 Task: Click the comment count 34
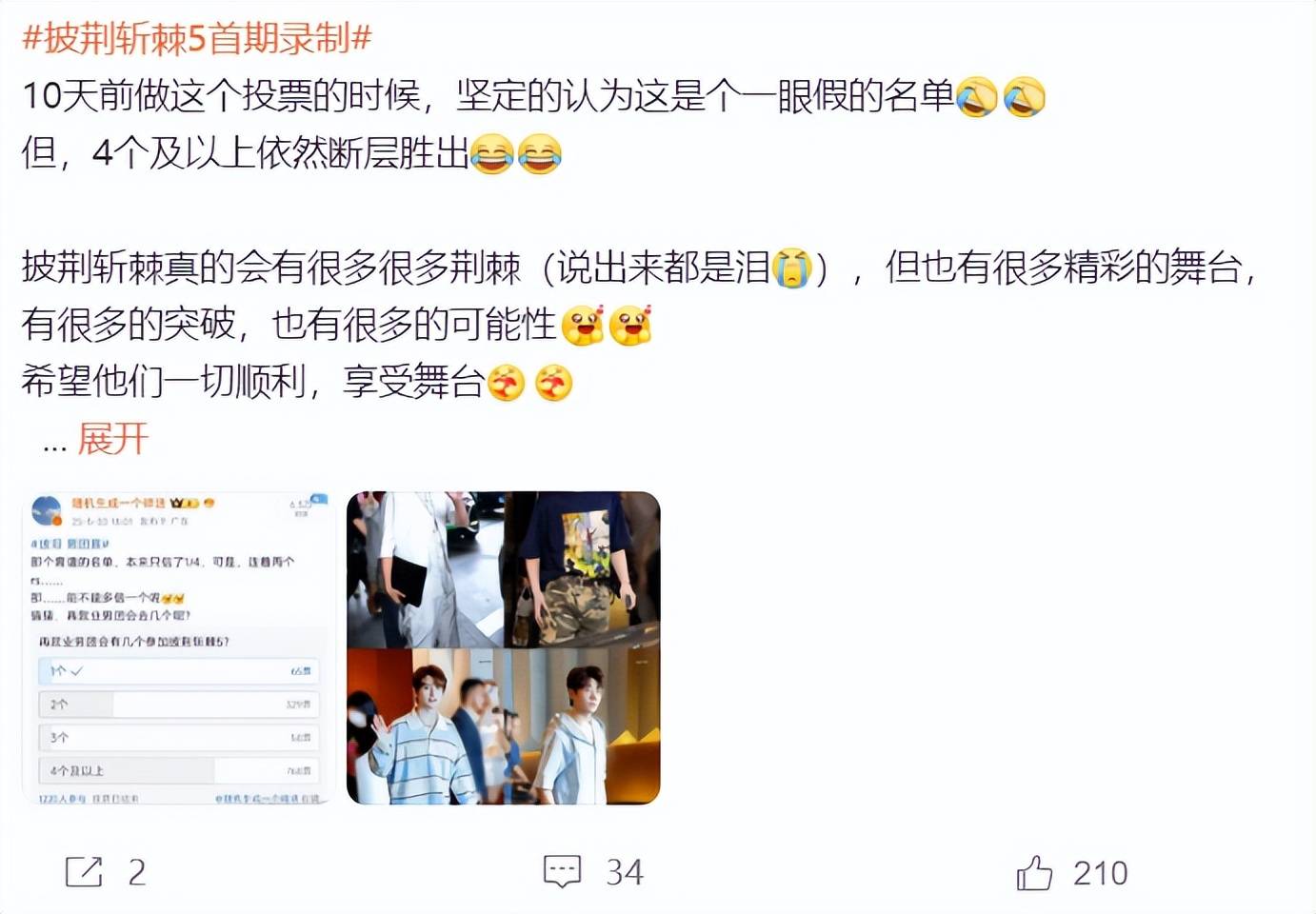coord(625,872)
